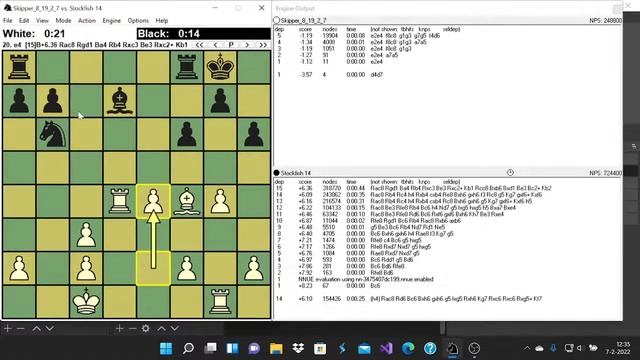Select the white pawn on f2
The width and height of the screenshot is (640, 360).
[x=187, y=268]
